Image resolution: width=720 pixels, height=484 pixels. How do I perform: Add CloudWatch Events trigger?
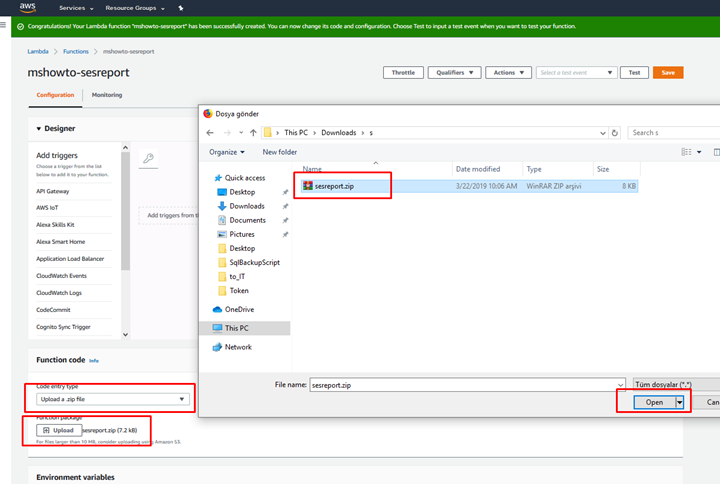[61, 276]
